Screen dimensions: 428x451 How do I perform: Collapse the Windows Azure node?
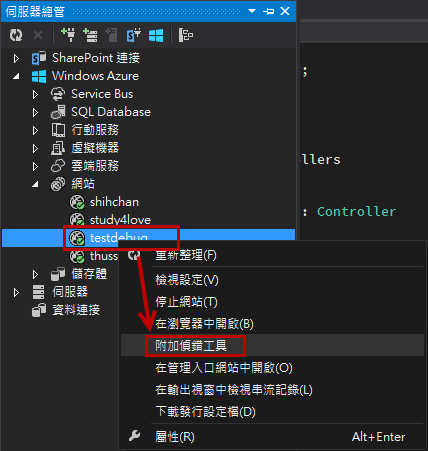16,76
